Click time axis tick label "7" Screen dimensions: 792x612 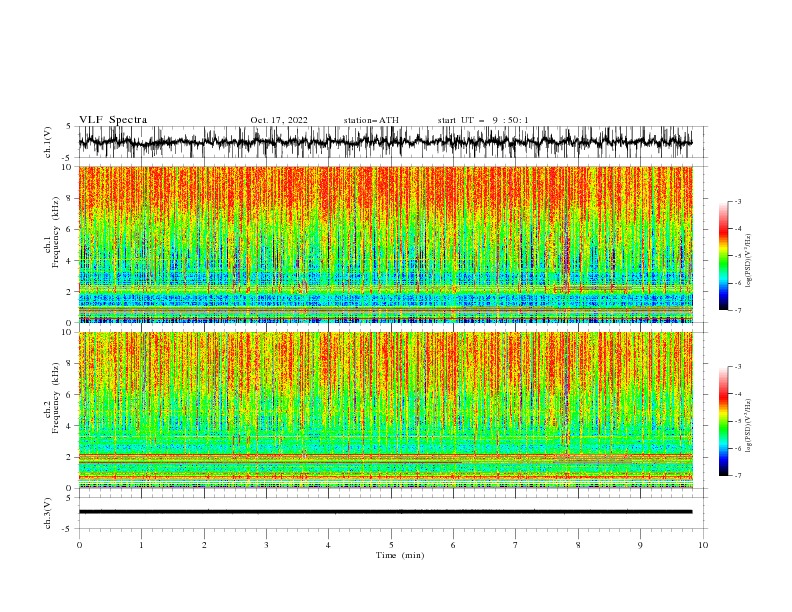pyautogui.click(x=516, y=545)
